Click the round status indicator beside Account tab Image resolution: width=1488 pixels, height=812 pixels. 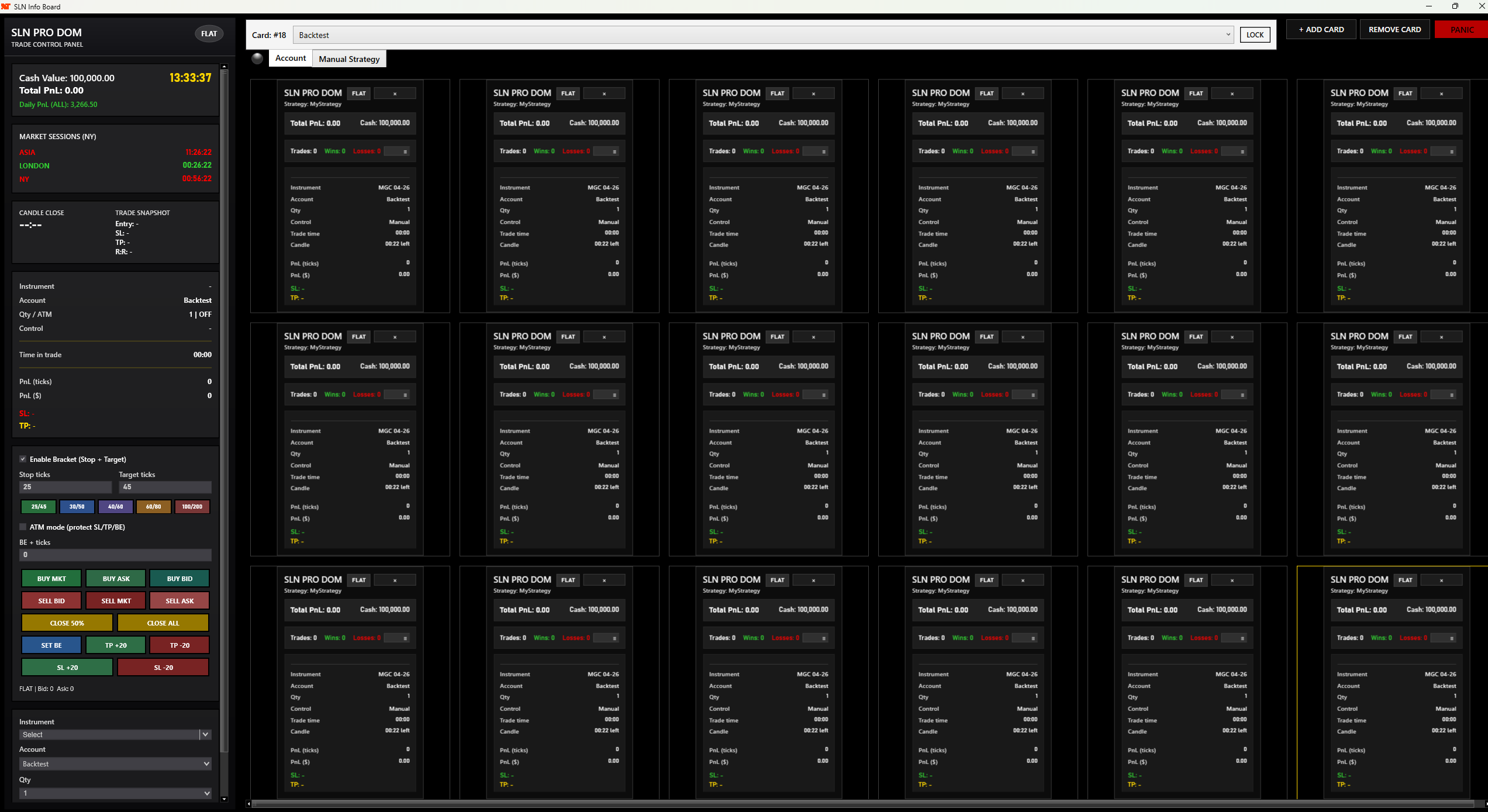pos(257,58)
